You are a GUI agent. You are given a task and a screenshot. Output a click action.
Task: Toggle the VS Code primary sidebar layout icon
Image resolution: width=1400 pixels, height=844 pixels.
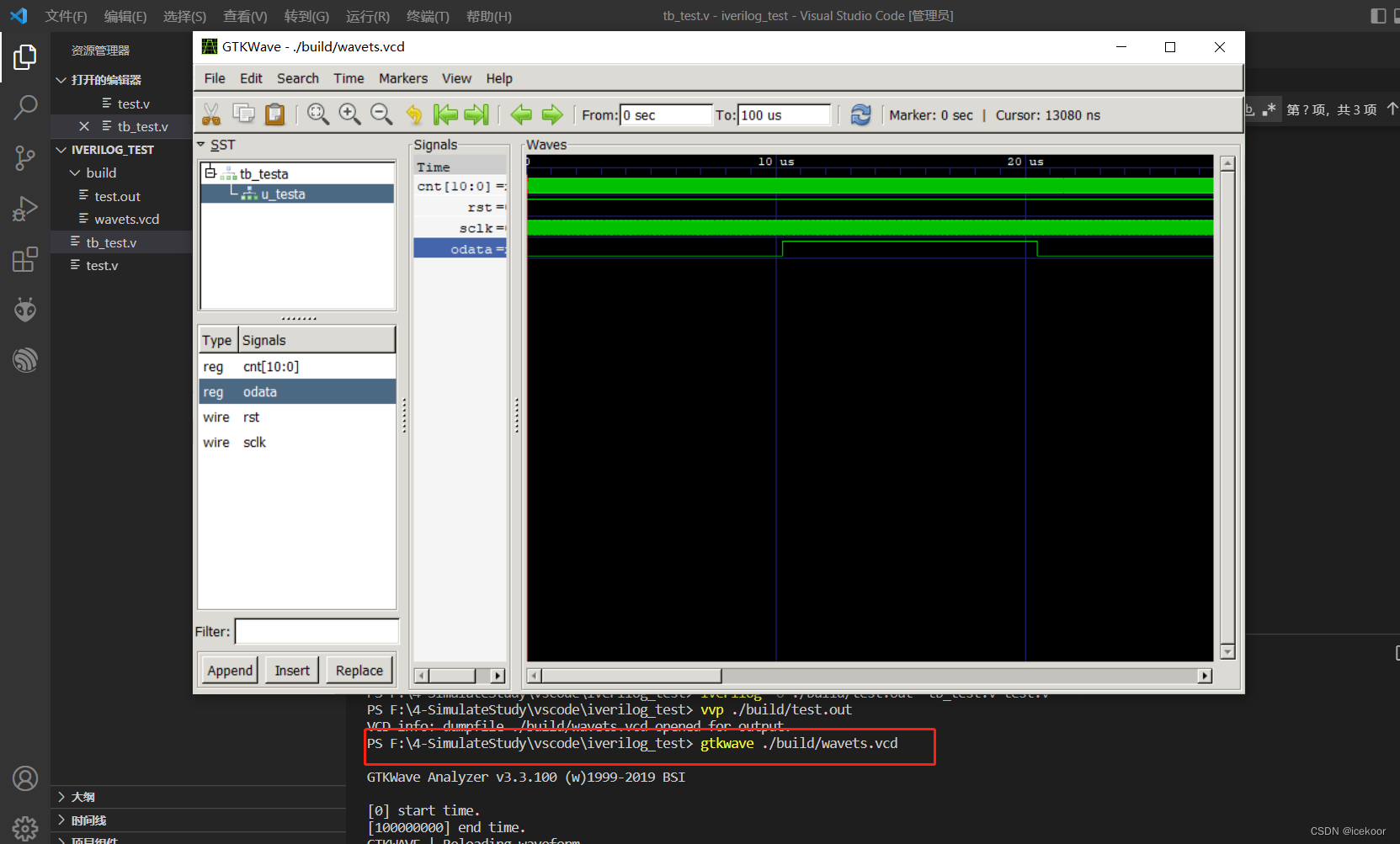[1378, 16]
